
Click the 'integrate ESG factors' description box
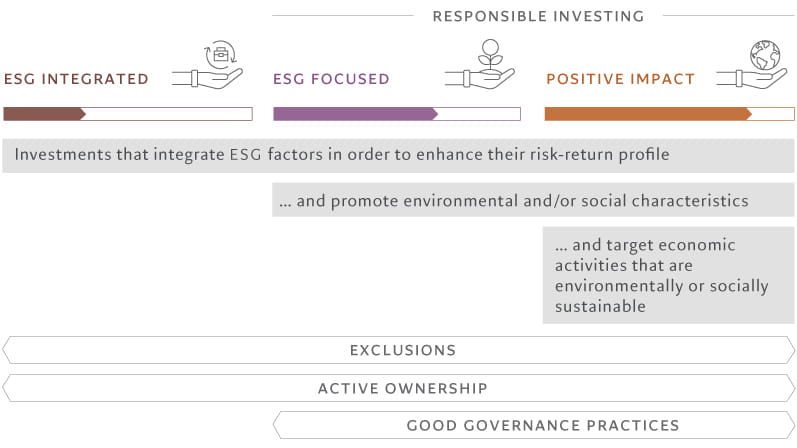(398, 155)
